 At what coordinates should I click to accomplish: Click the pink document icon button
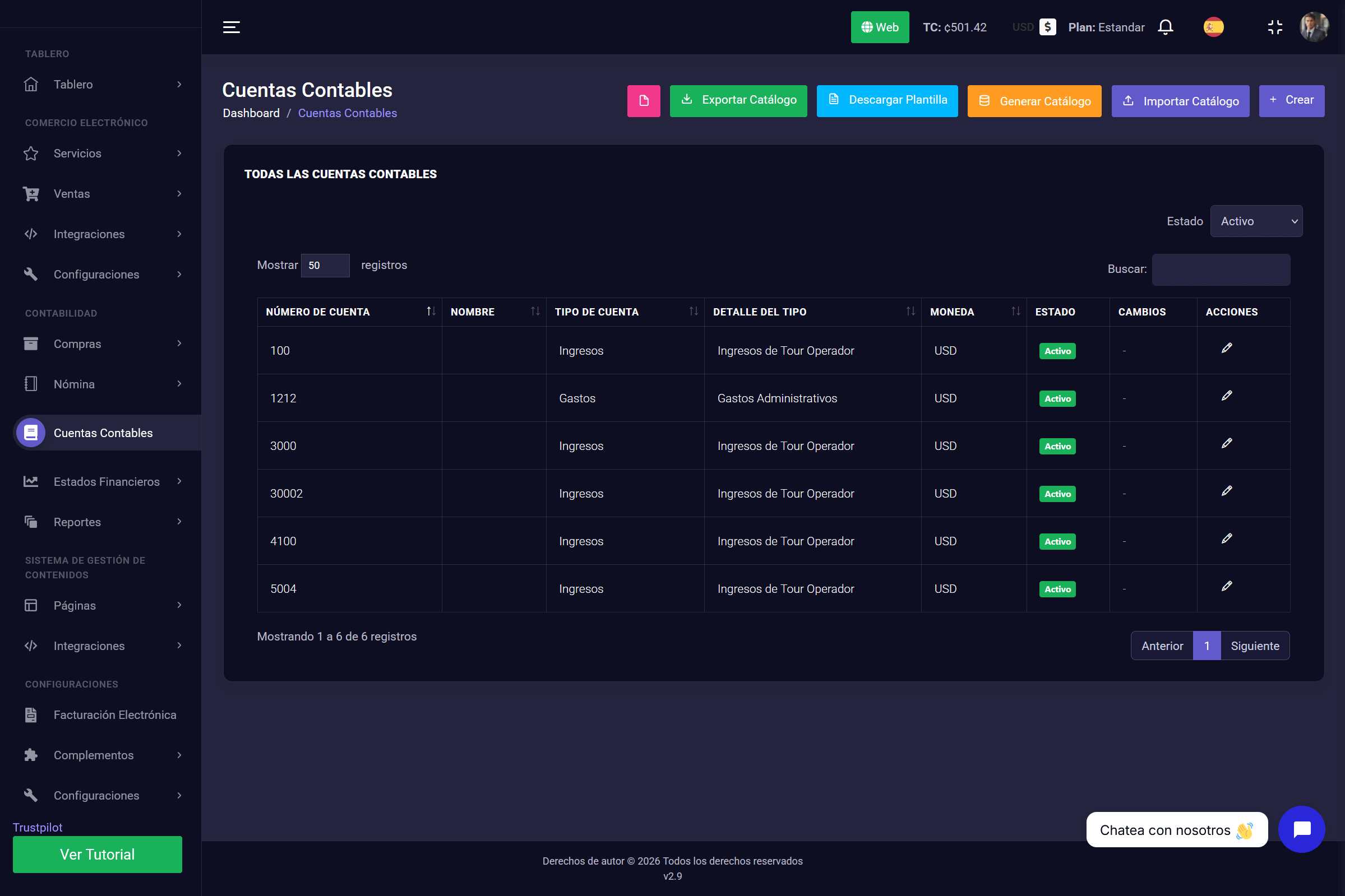tap(643, 101)
